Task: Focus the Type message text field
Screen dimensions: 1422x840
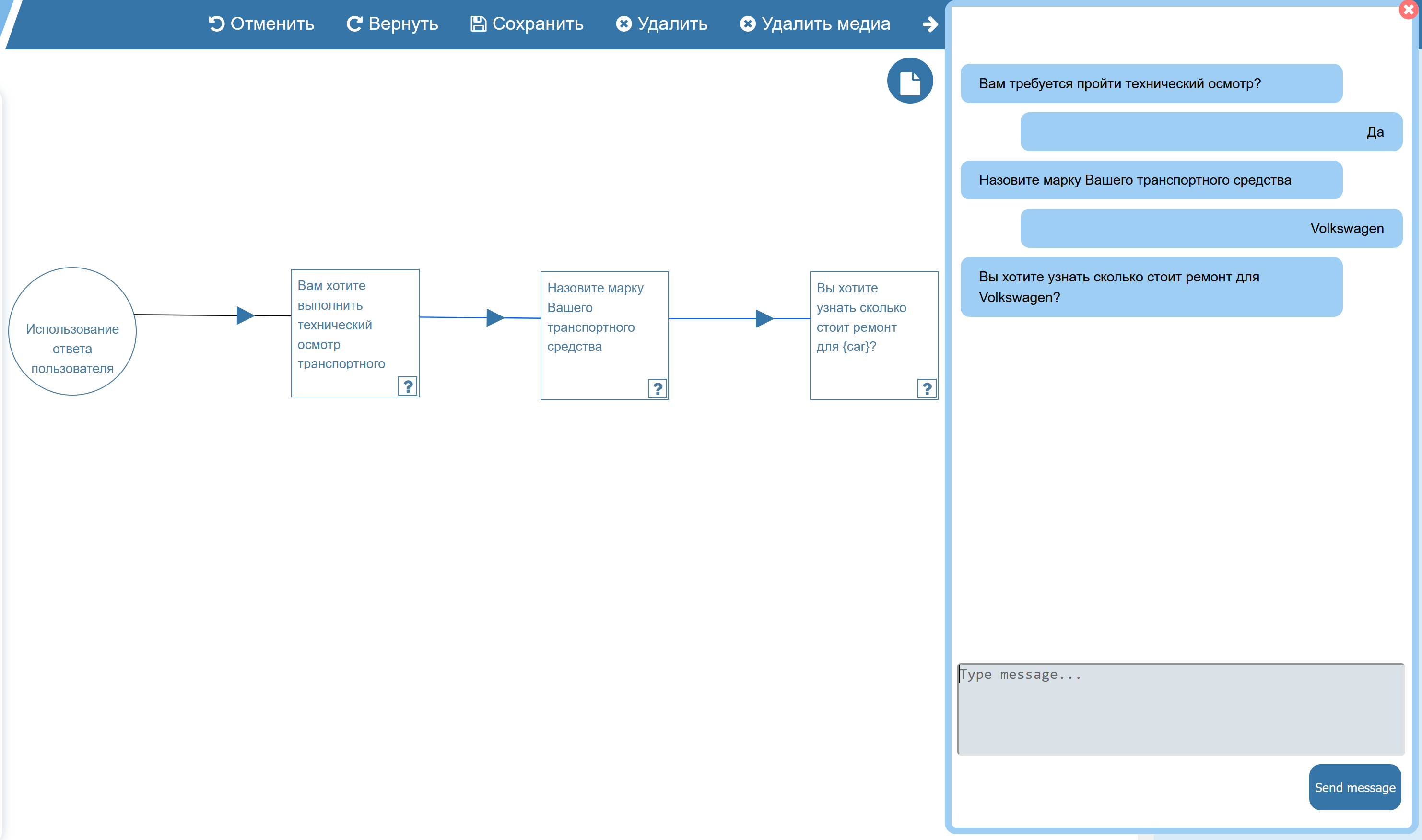Action: 1180,709
